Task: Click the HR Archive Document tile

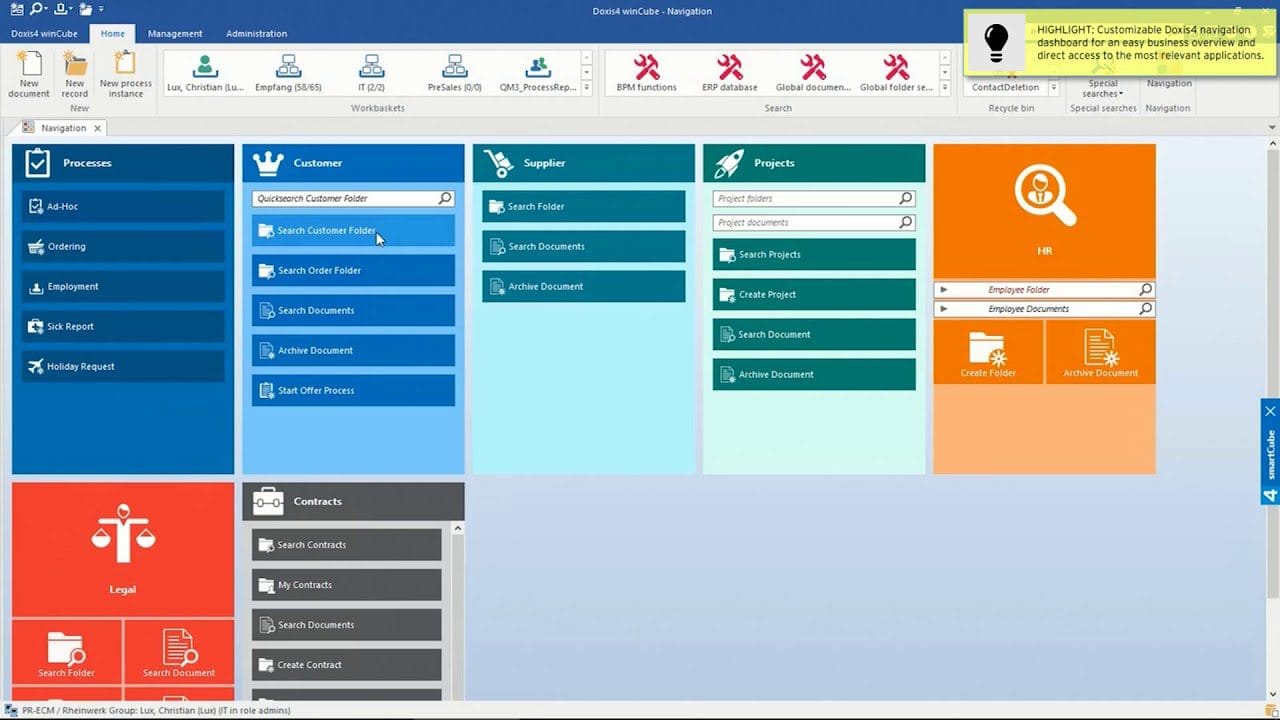Action: point(1100,353)
